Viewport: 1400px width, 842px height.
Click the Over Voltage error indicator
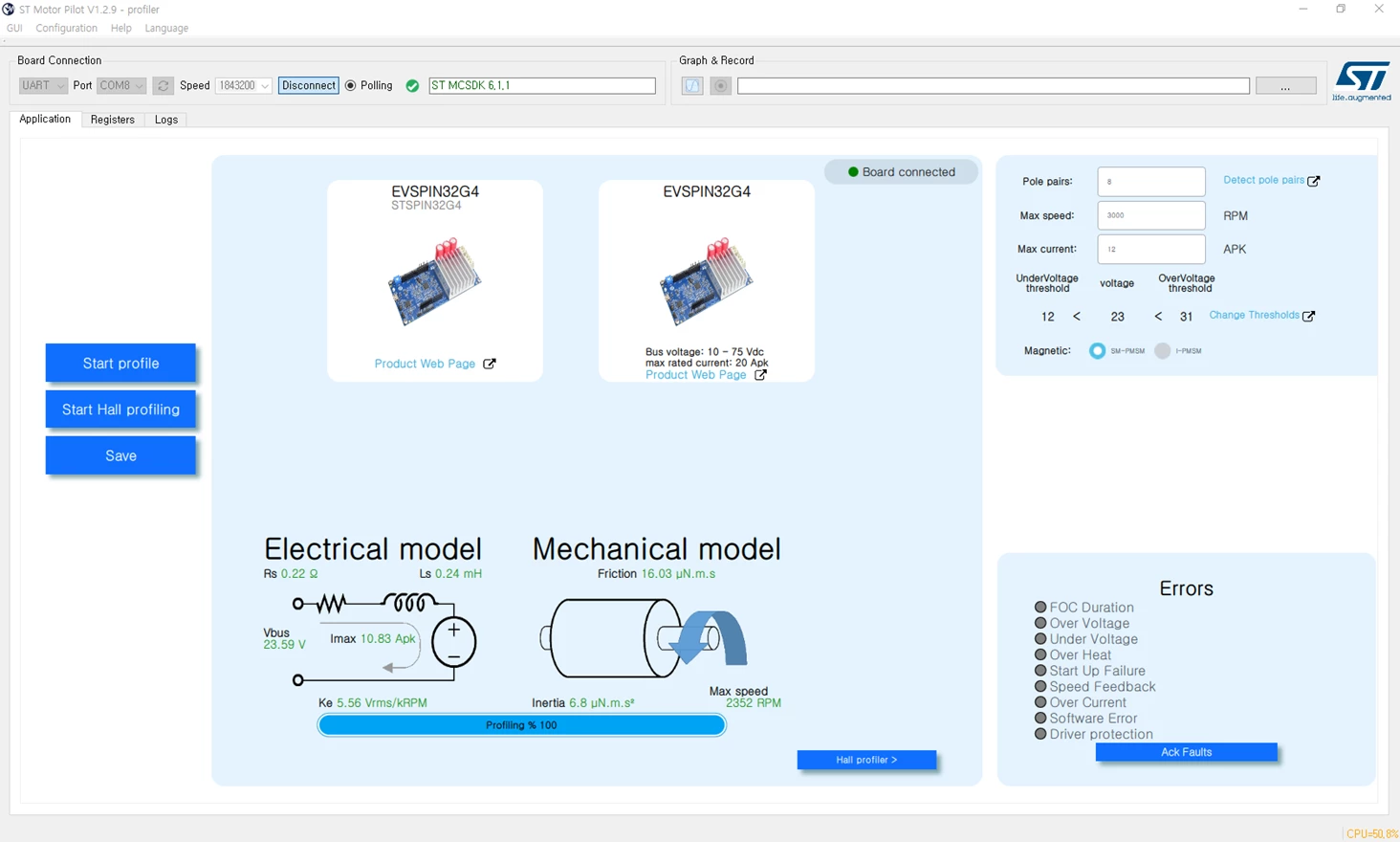[x=1040, y=623]
